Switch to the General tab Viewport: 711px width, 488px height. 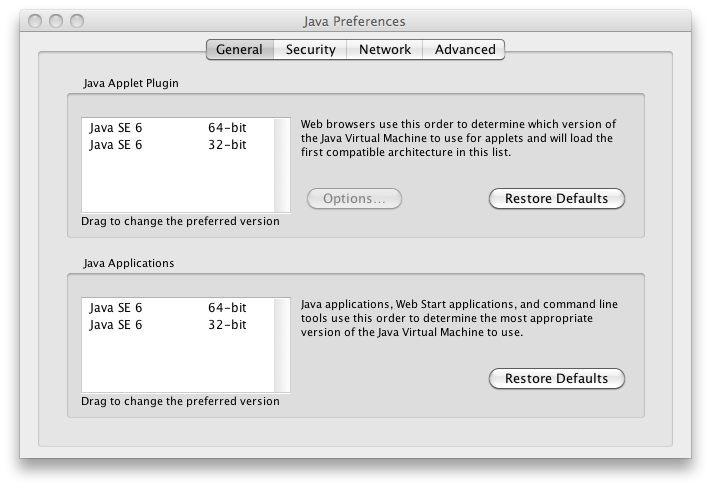click(239, 49)
